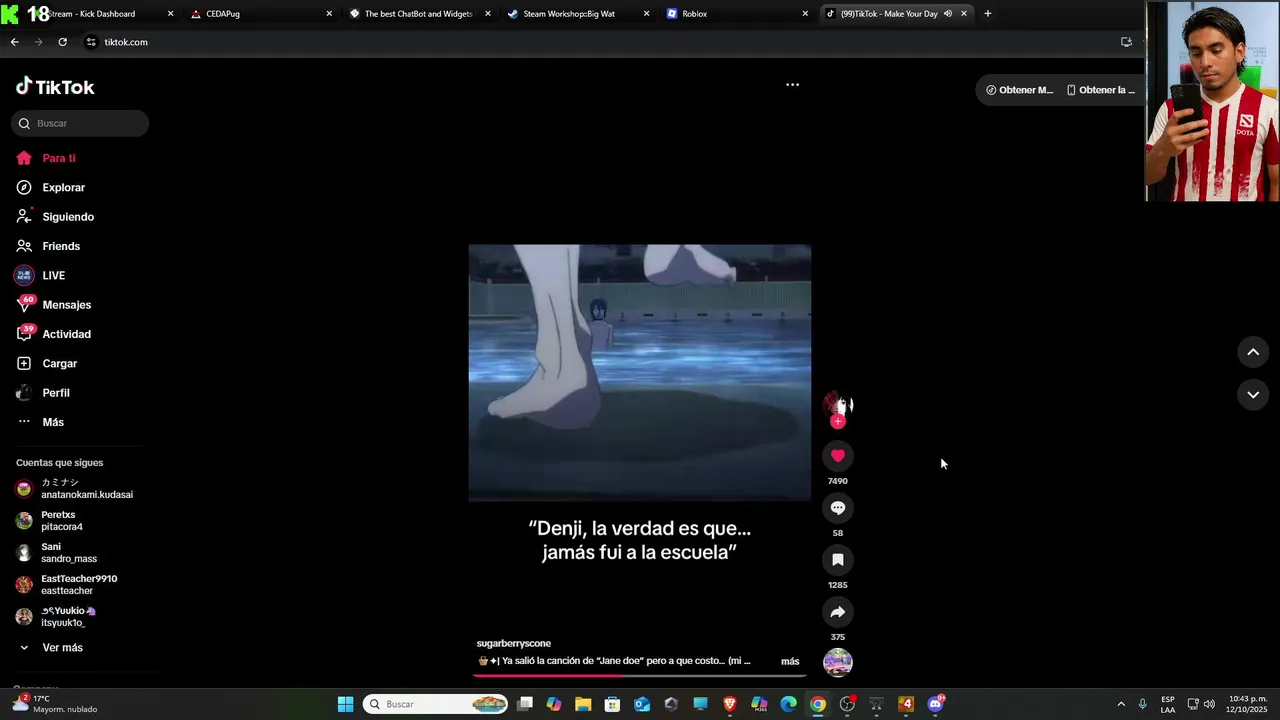The height and width of the screenshot is (720, 1280).
Task: Switch to the Roblox tab
Action: [x=737, y=14]
